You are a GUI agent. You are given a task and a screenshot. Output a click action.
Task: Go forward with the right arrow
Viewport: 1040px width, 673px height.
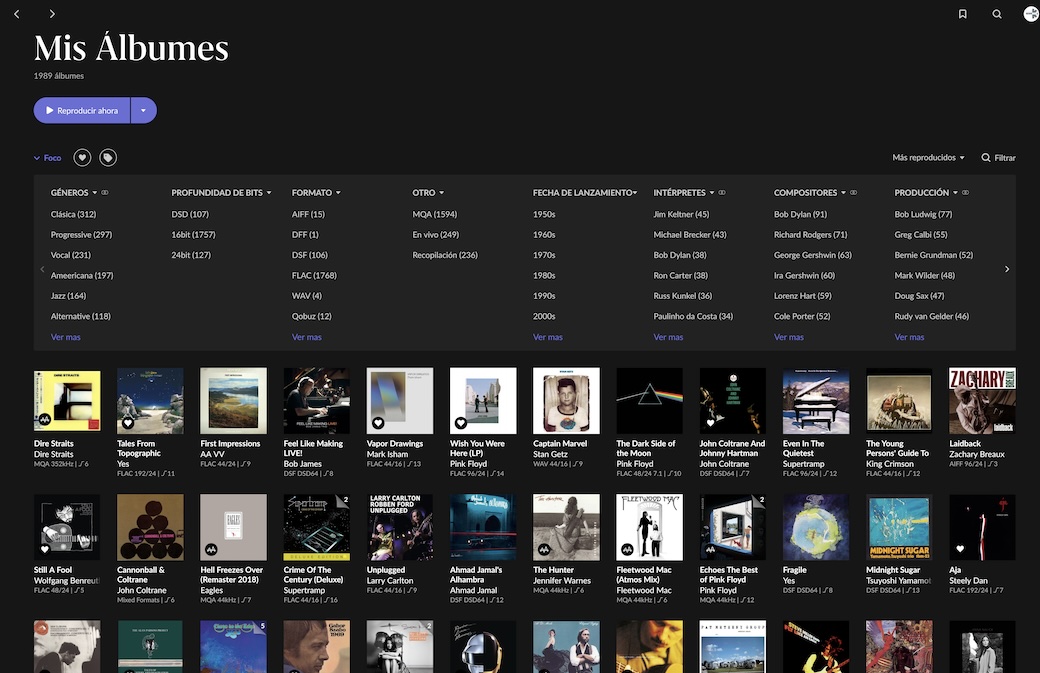(52, 14)
